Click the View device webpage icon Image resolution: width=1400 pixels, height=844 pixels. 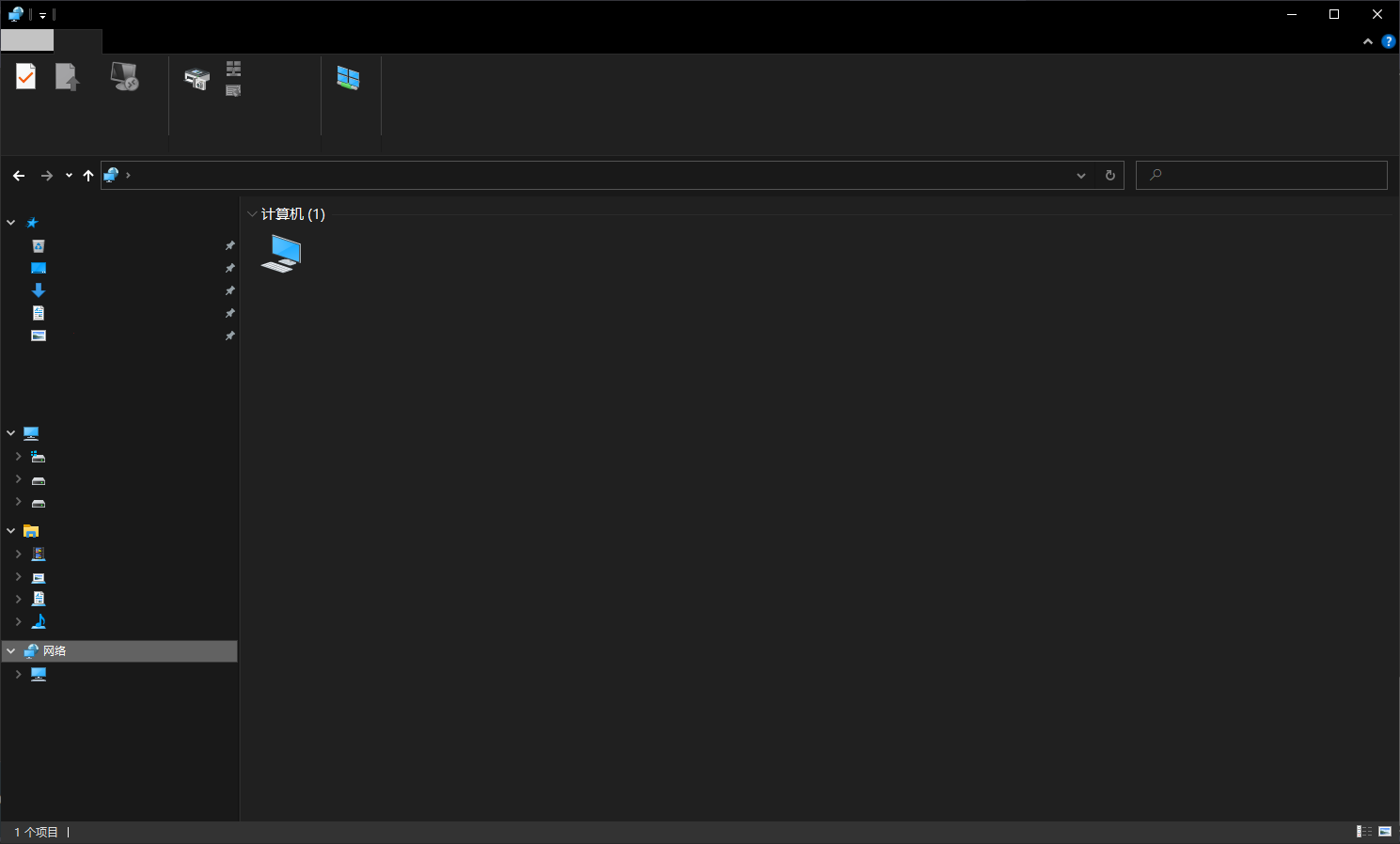(233, 90)
